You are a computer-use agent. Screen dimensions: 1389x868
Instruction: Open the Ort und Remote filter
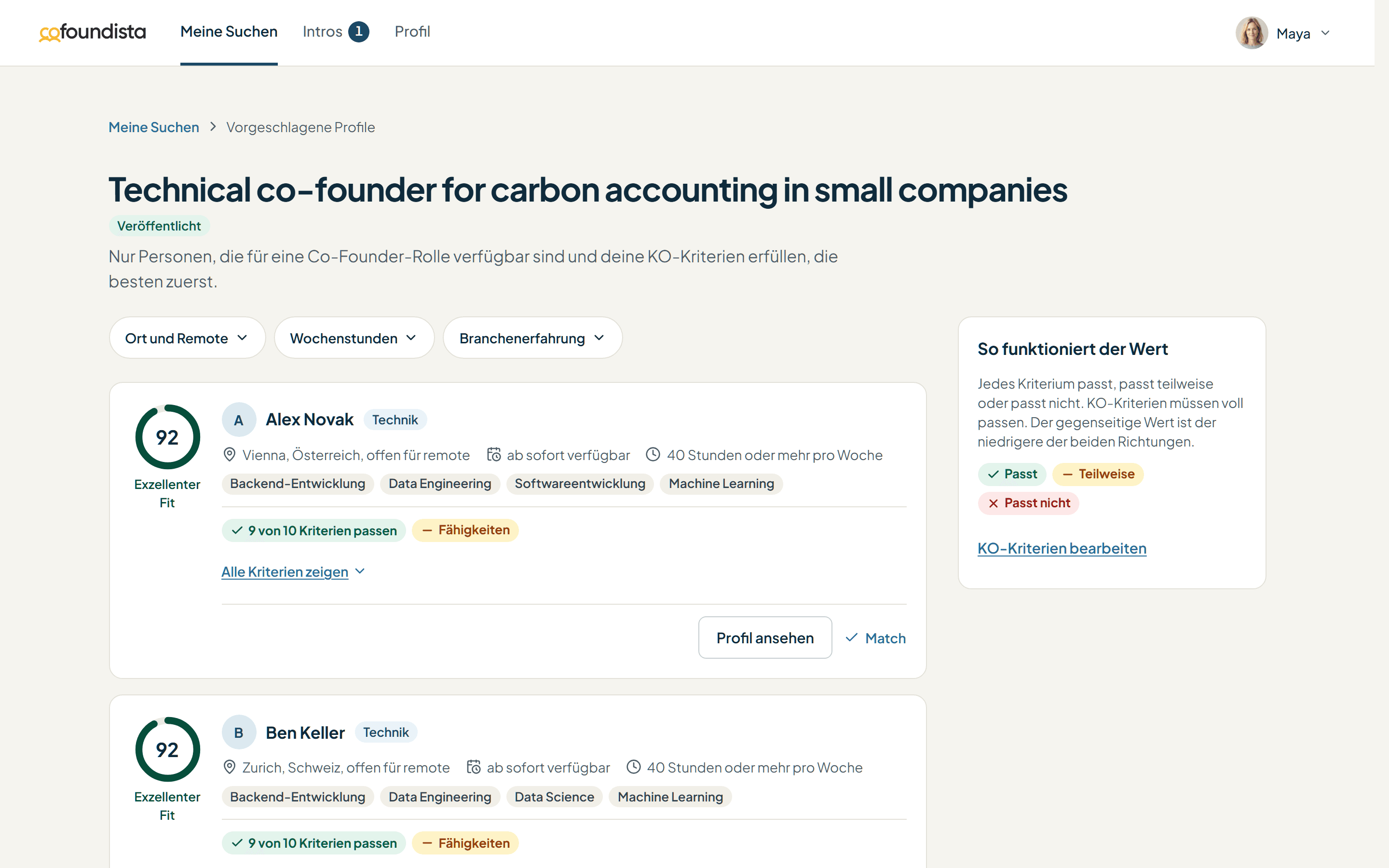click(x=187, y=338)
